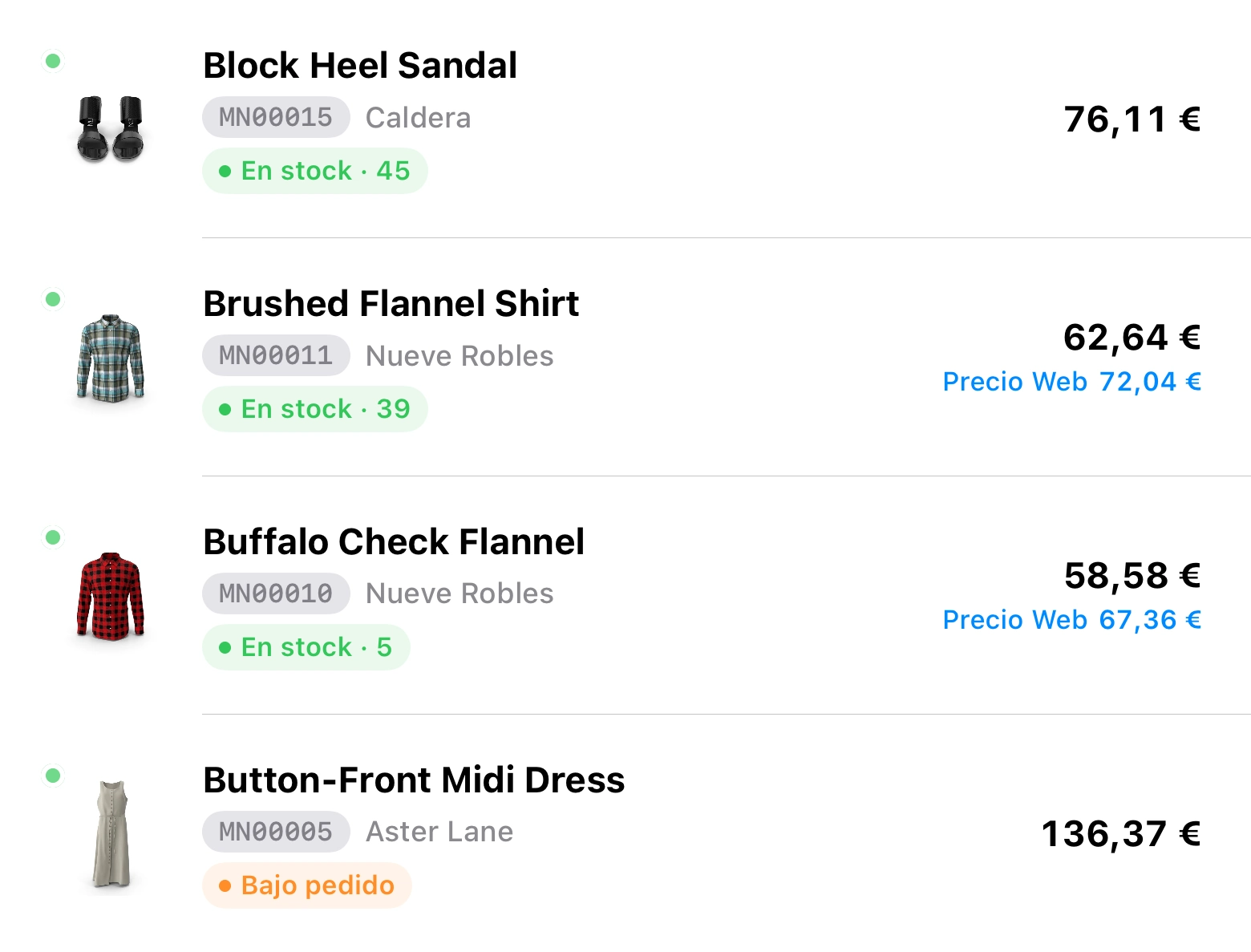Select the red Buffalo Check Flannel image
Image resolution: width=1251 pixels, height=952 pixels.
111,595
